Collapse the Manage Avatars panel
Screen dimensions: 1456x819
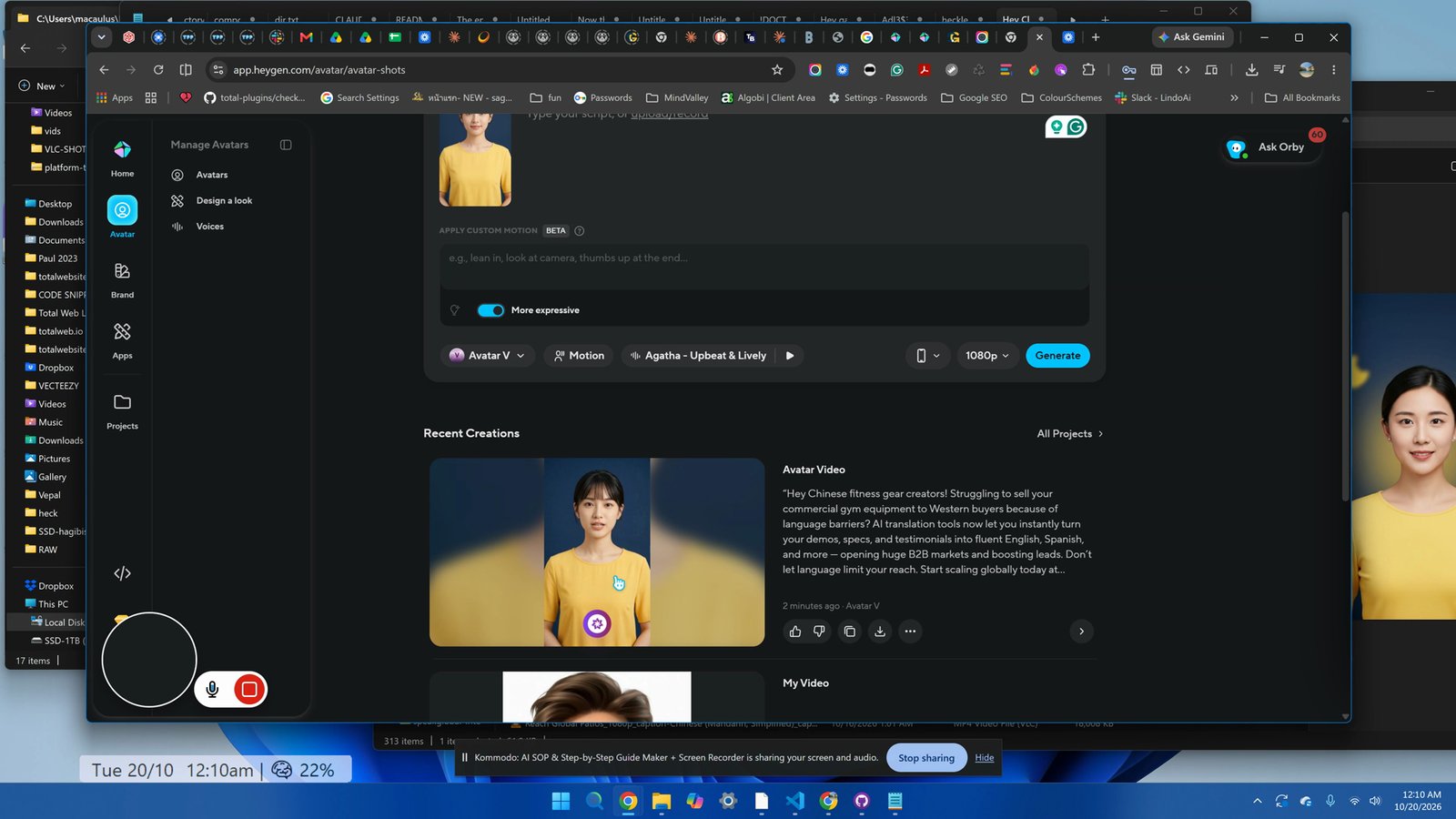(286, 145)
